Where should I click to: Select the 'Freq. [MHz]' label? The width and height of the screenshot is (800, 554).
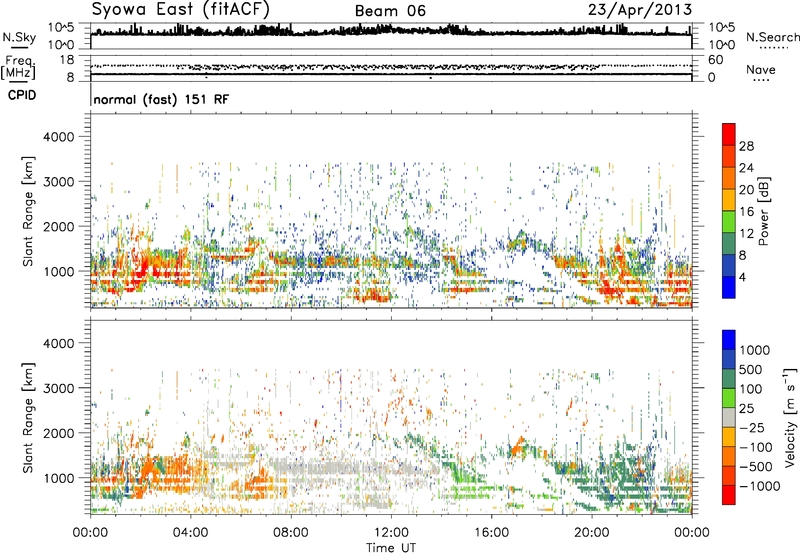coord(18,67)
